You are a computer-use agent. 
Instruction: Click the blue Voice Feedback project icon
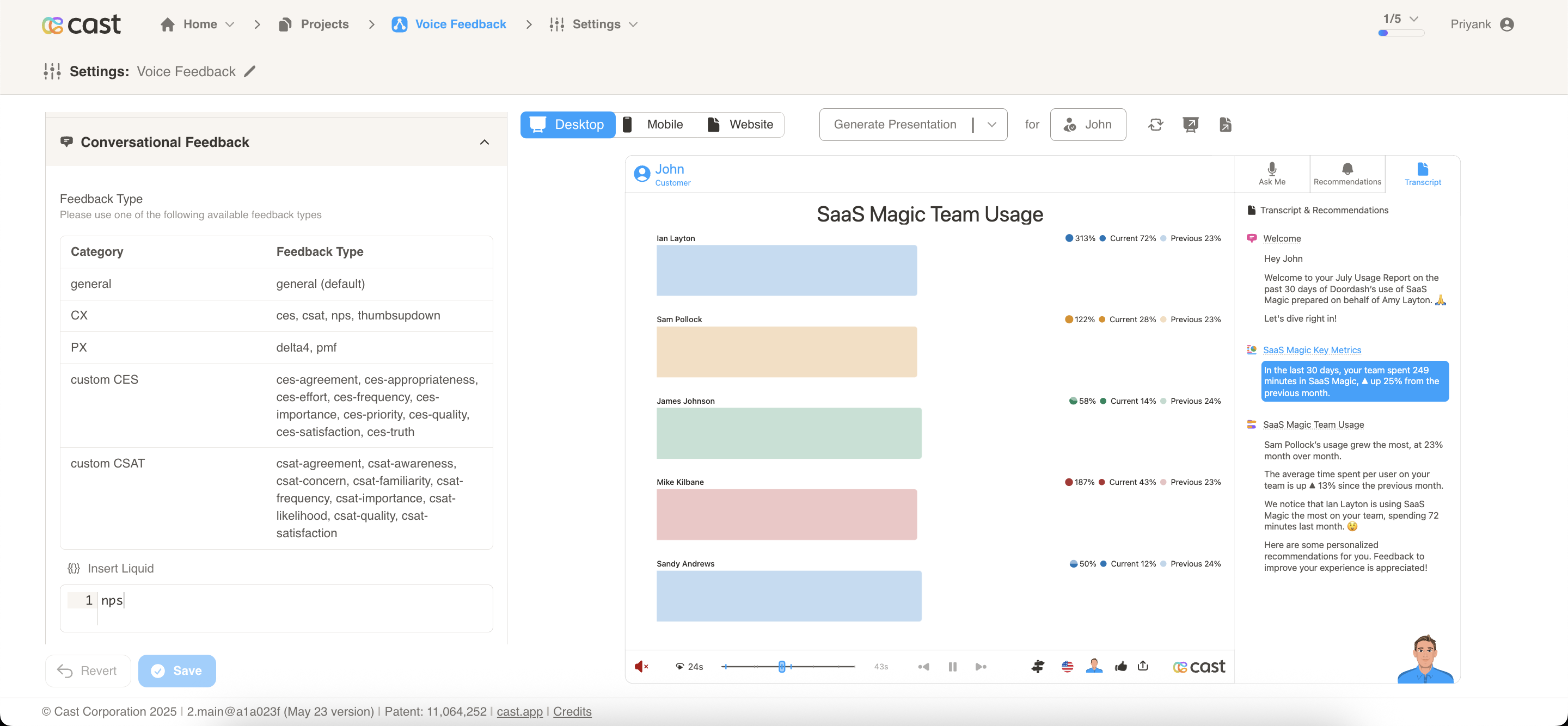pos(399,24)
